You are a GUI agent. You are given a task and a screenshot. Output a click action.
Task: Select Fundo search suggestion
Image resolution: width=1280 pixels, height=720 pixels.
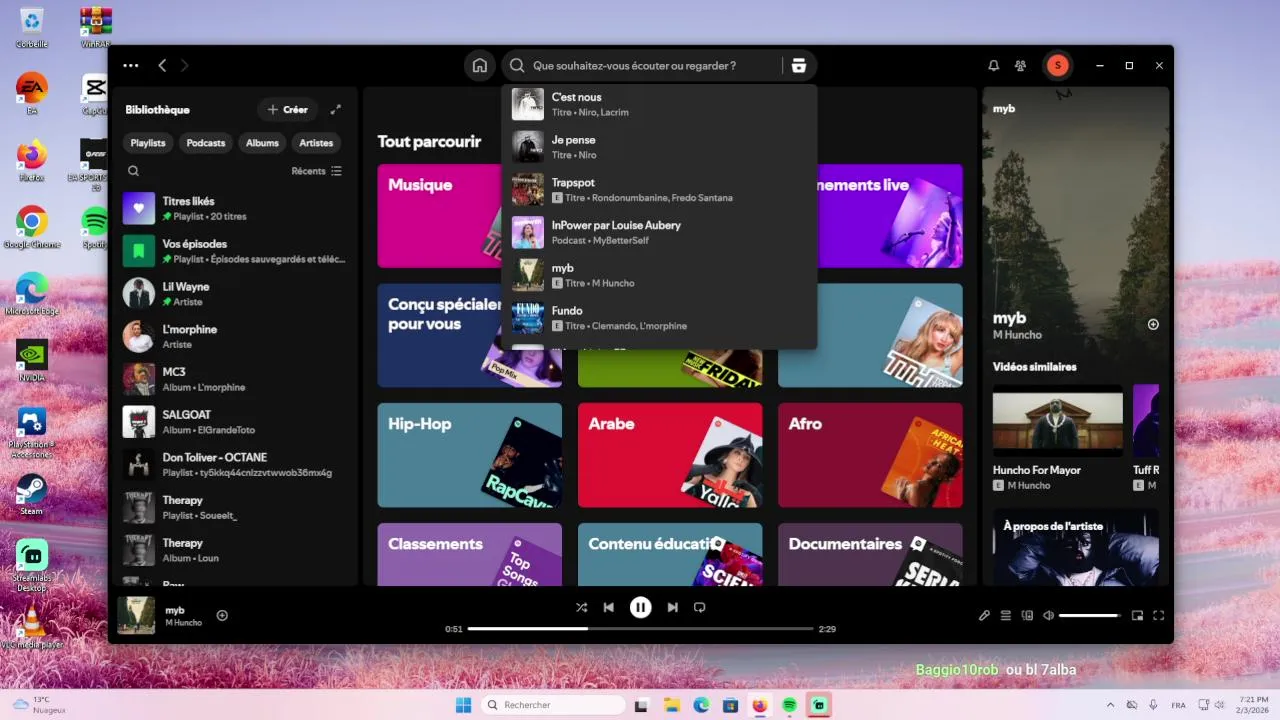(659, 318)
